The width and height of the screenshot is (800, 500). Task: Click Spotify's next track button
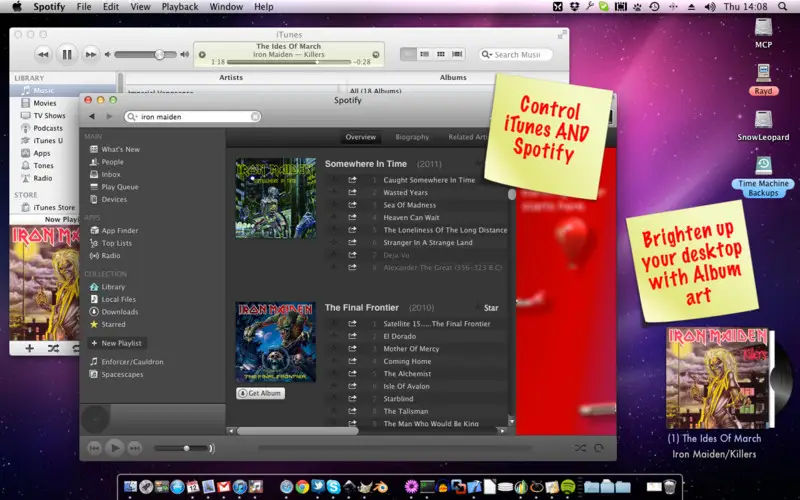click(135, 448)
